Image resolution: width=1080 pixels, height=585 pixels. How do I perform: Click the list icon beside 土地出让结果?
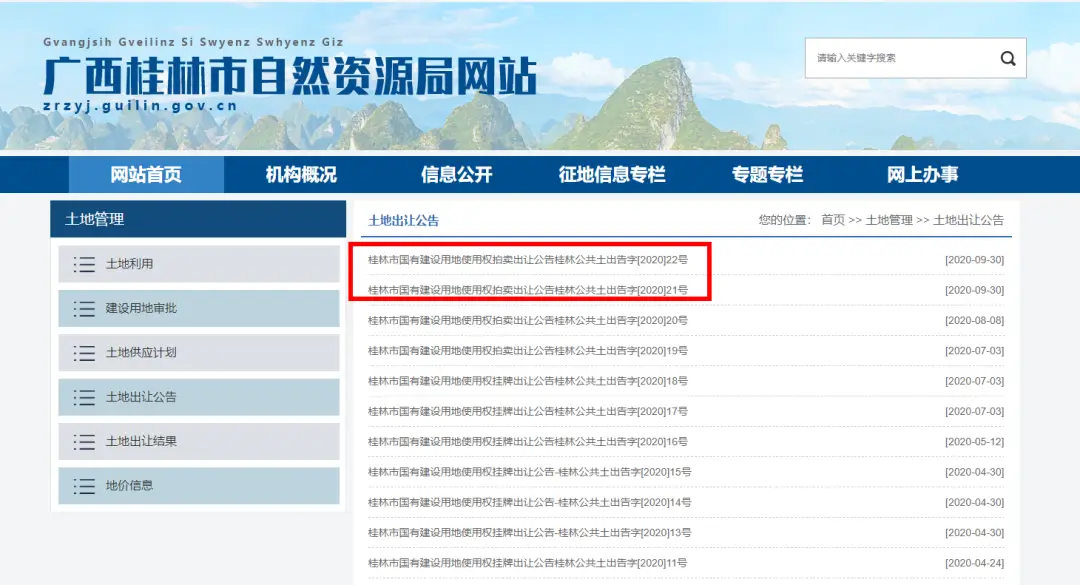point(84,442)
